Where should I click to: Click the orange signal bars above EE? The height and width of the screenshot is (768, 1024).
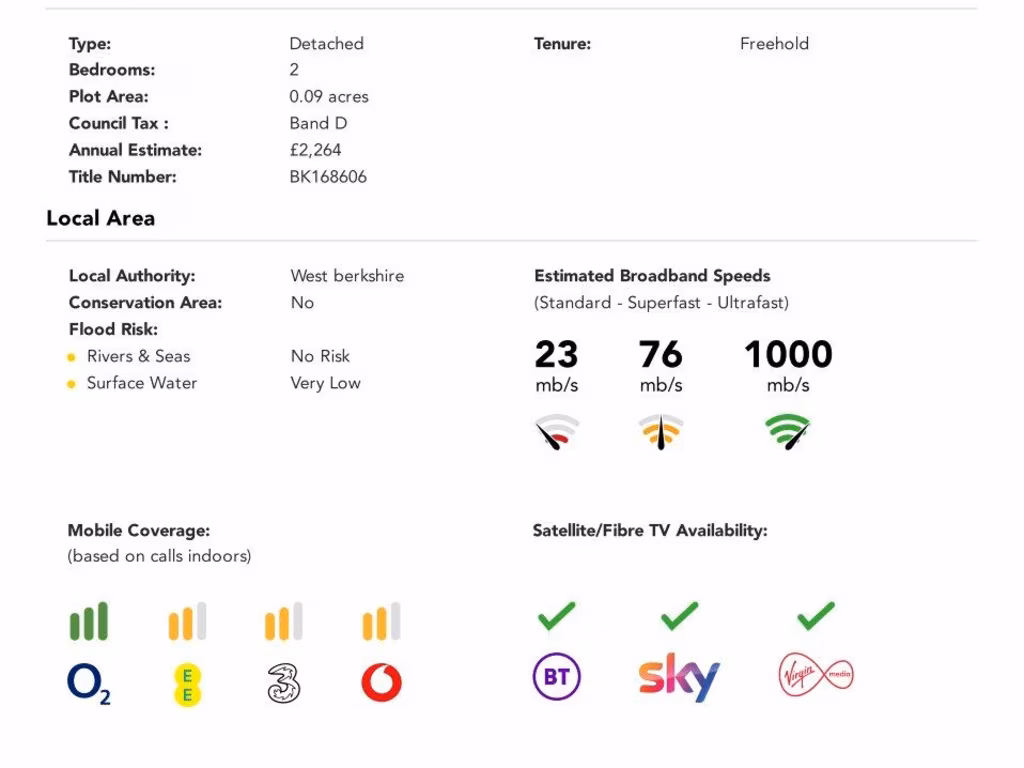point(186,621)
